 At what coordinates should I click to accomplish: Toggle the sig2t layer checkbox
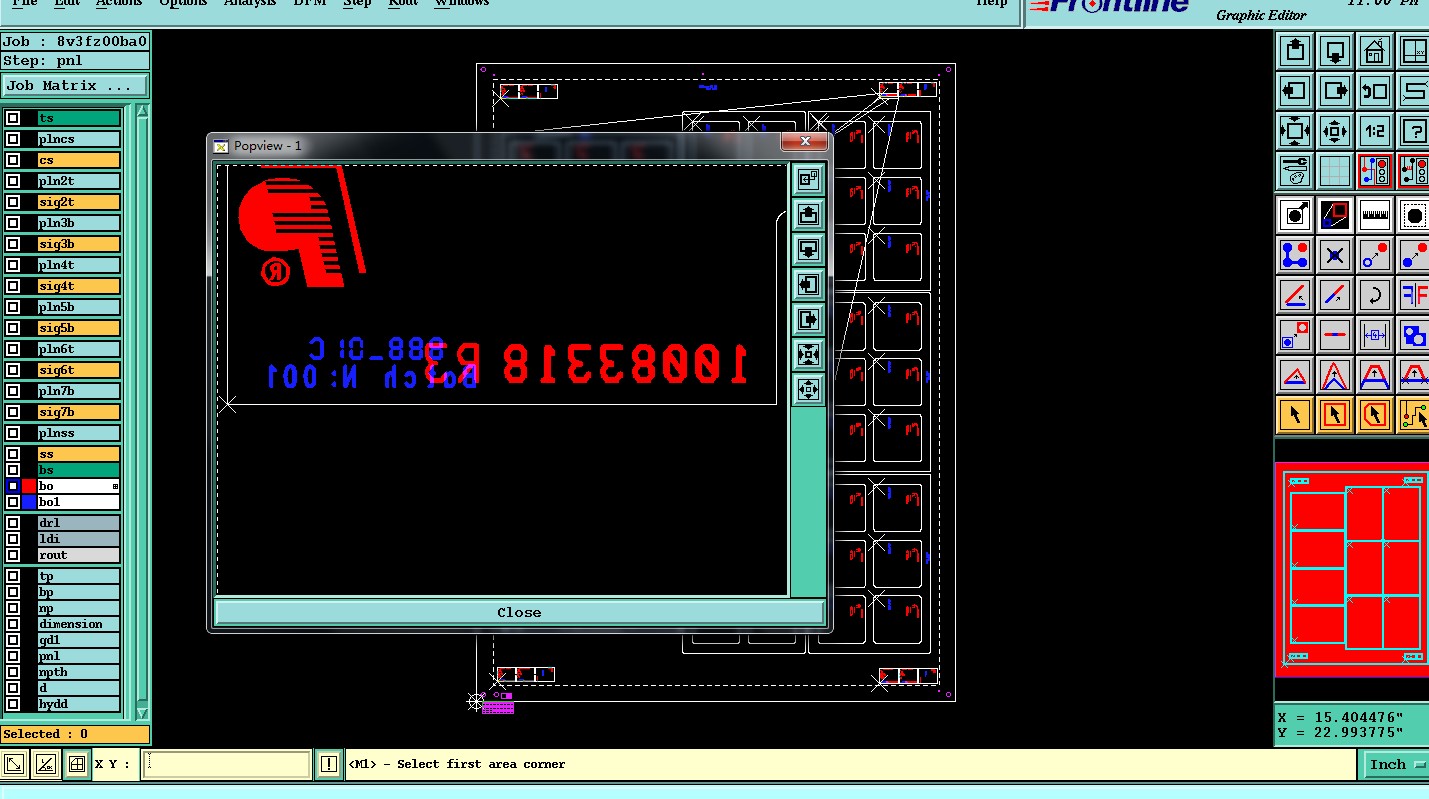(x=13, y=202)
